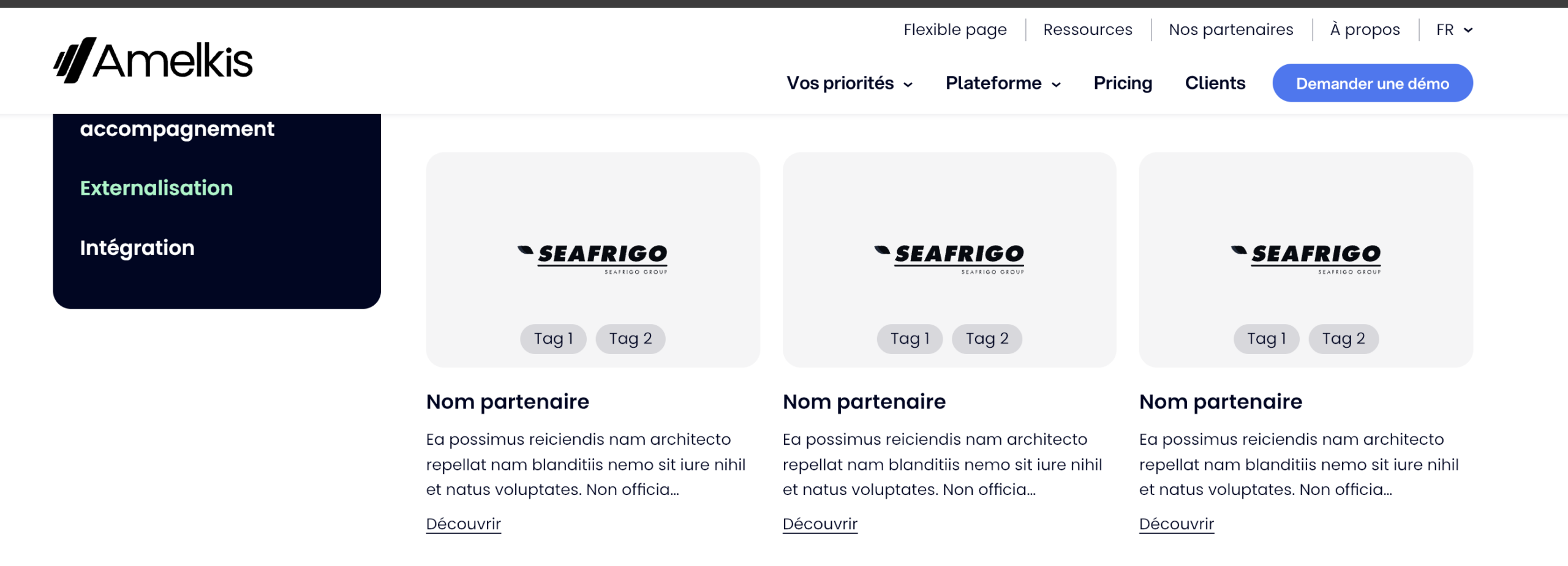Click the Demander une démo button
Screen dimensions: 1568x566
pyautogui.click(x=1372, y=83)
